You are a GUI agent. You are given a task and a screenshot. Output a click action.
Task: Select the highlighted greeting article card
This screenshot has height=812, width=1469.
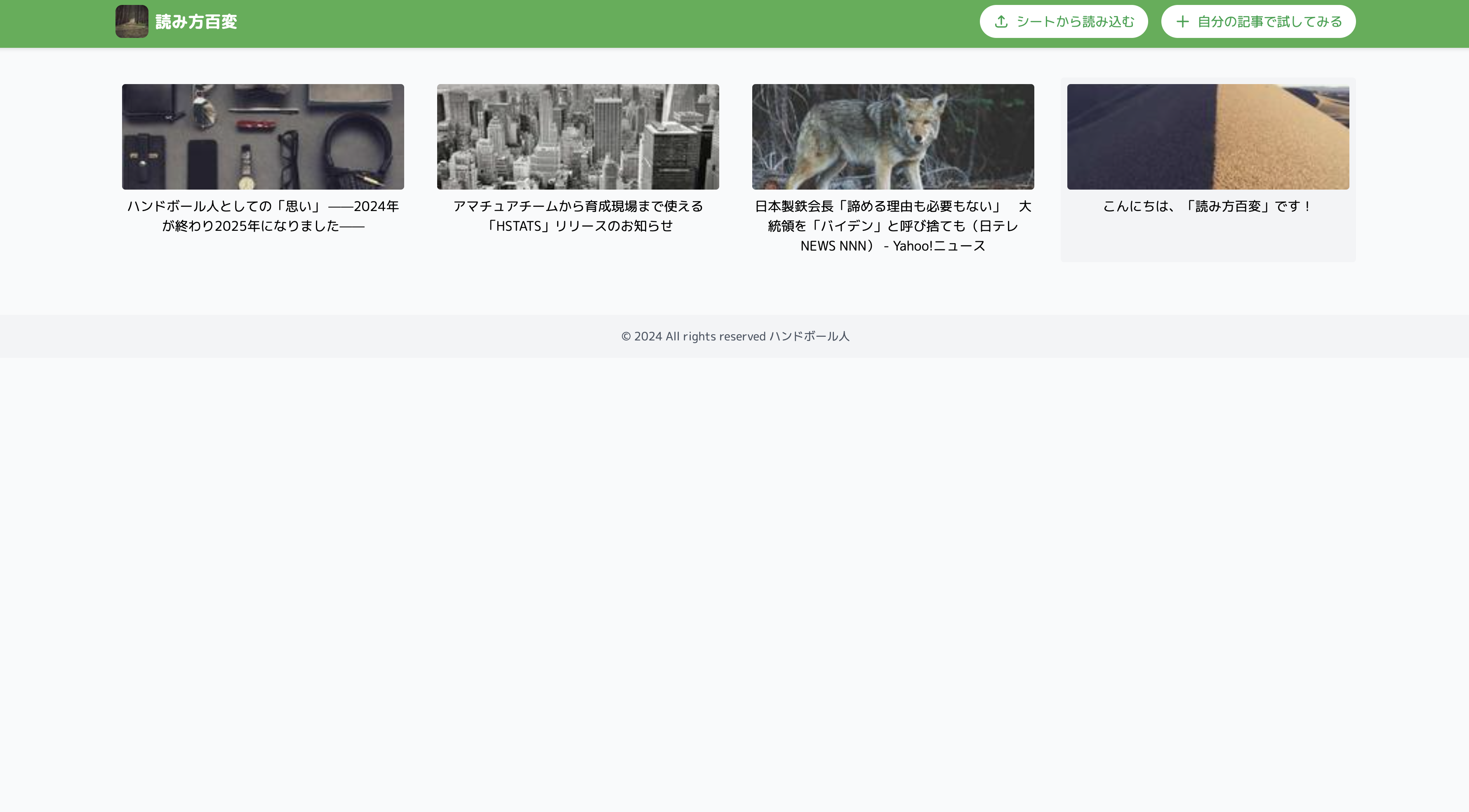(1208, 170)
